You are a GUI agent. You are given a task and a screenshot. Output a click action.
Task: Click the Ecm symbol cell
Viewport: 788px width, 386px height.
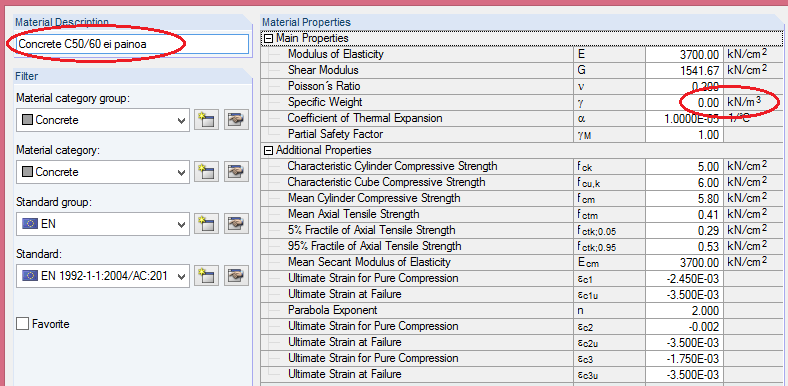point(610,263)
